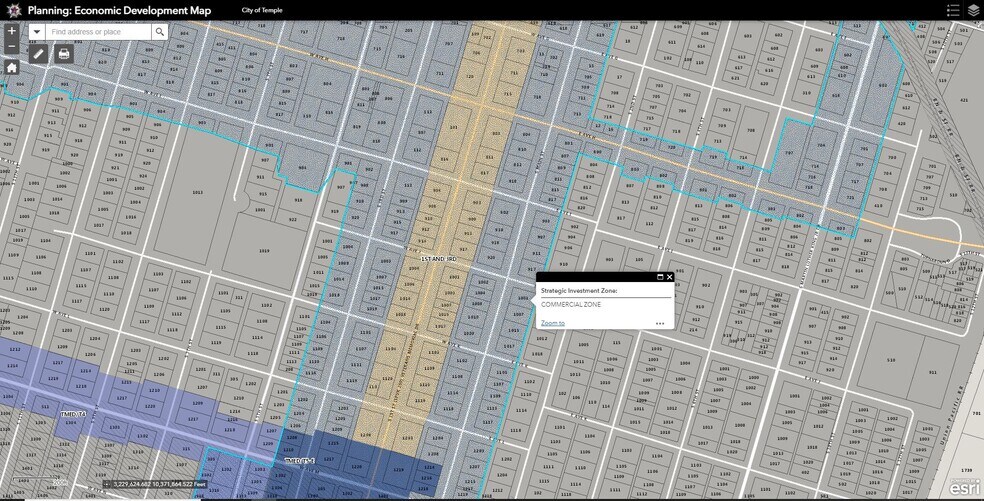Focus the 'Find address or place' field
The width and height of the screenshot is (984, 501).
tap(98, 32)
